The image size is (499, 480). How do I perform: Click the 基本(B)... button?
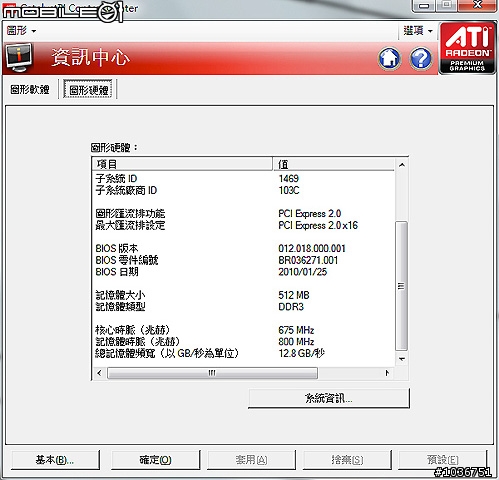tap(55, 460)
